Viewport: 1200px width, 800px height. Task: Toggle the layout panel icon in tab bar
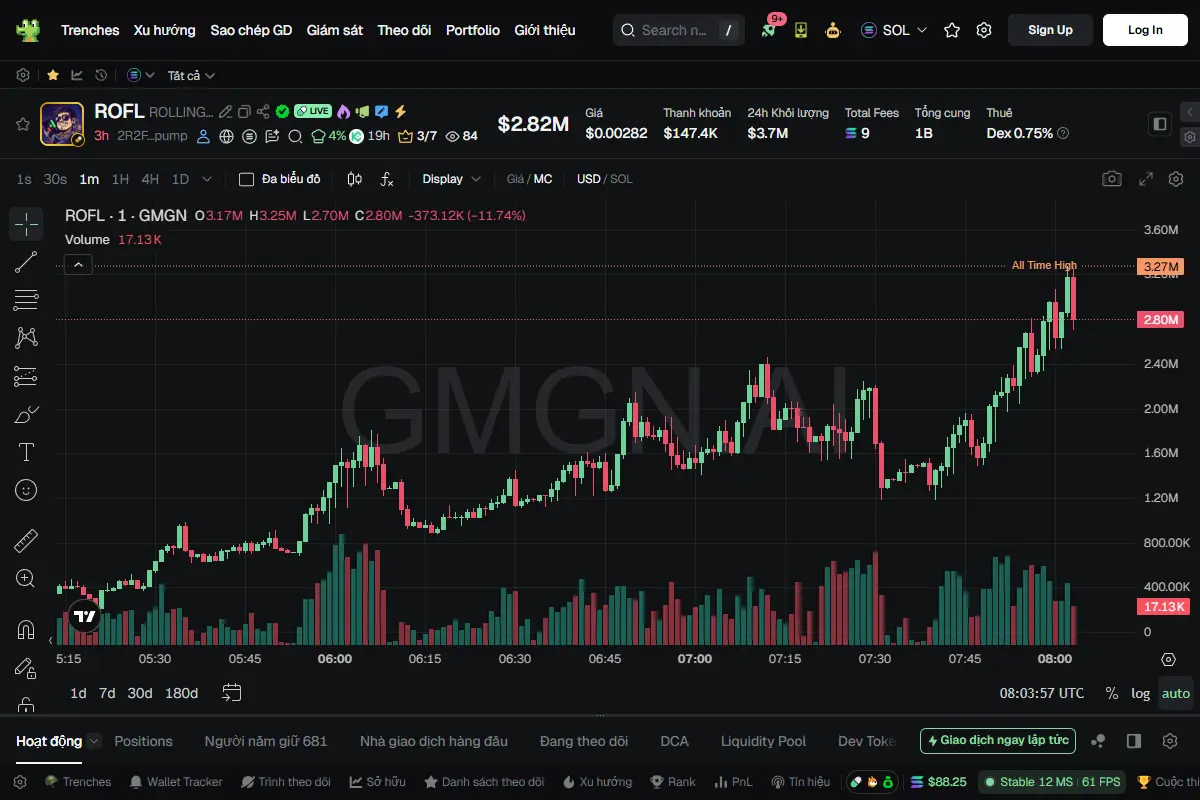[x=1134, y=741]
